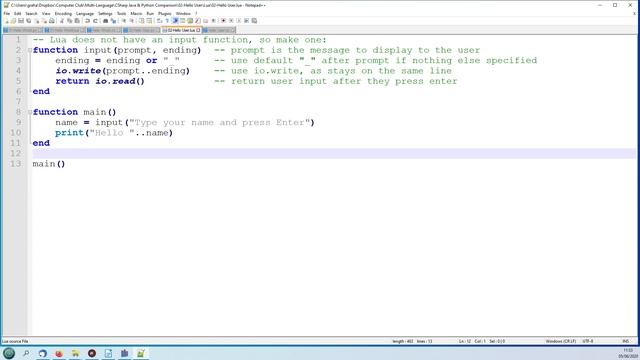Save the file using the Save icon

pyautogui.click(x=21, y=20)
